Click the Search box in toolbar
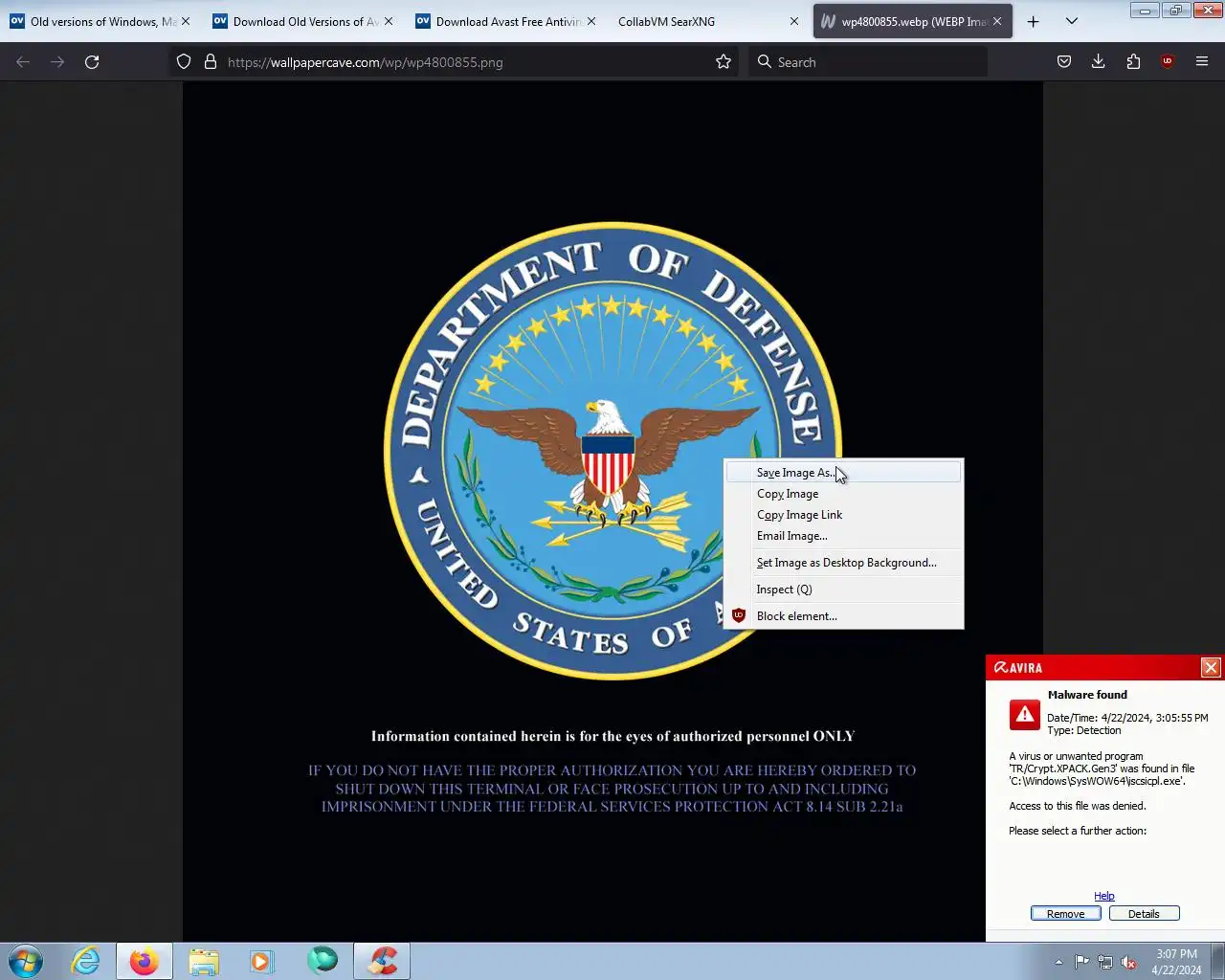The width and height of the screenshot is (1225, 980). point(867,62)
